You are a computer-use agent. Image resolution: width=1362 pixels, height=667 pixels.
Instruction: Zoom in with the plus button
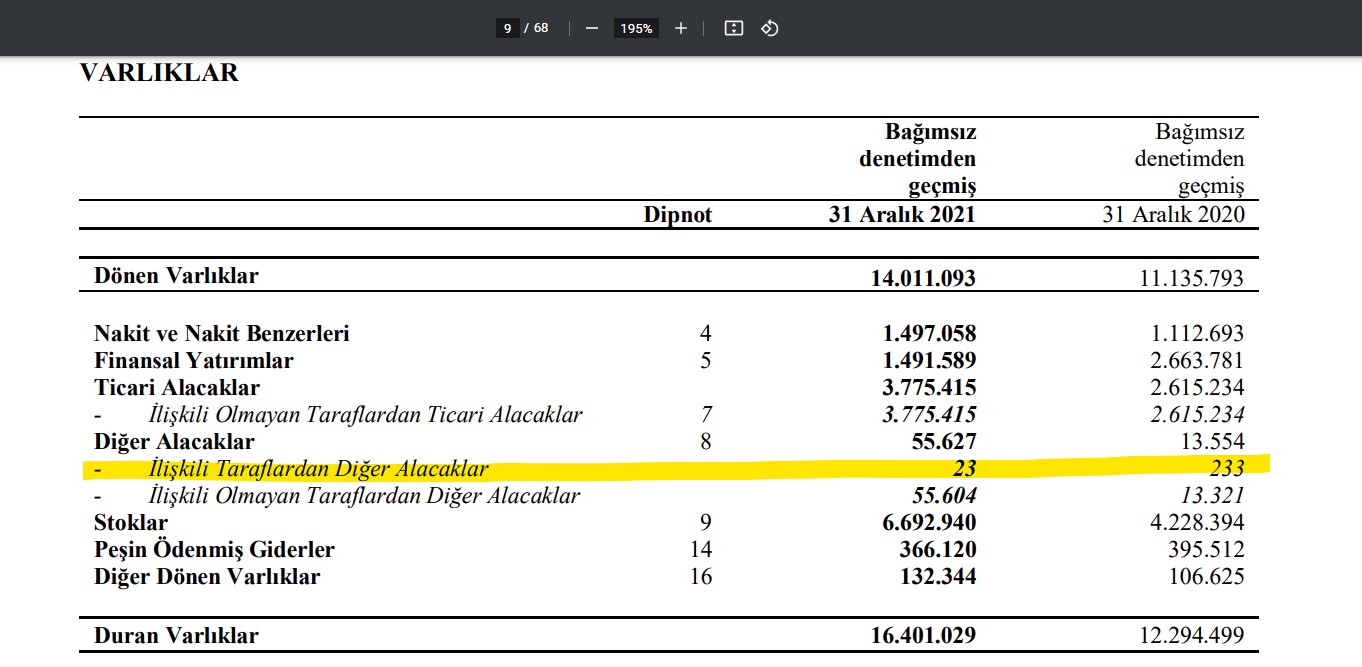(x=681, y=28)
